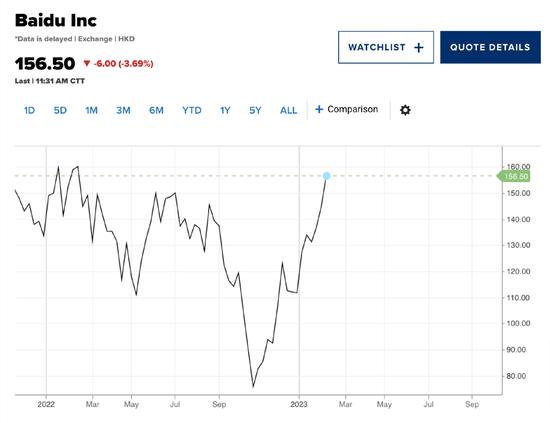Screen dimensions: 550x423
Task: Open the Quote Details page
Action: (x=490, y=47)
